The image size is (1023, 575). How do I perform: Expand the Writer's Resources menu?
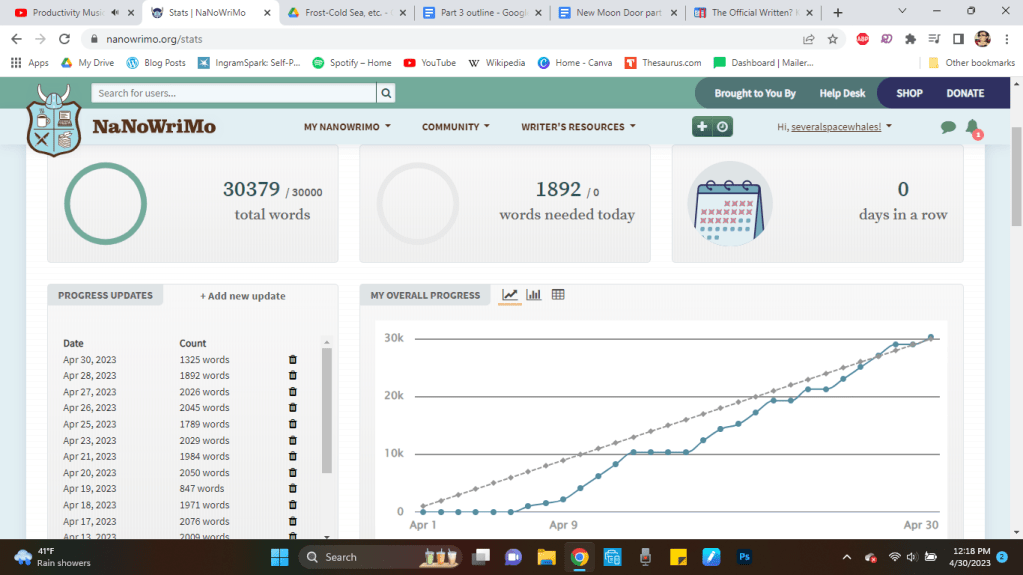tap(578, 127)
